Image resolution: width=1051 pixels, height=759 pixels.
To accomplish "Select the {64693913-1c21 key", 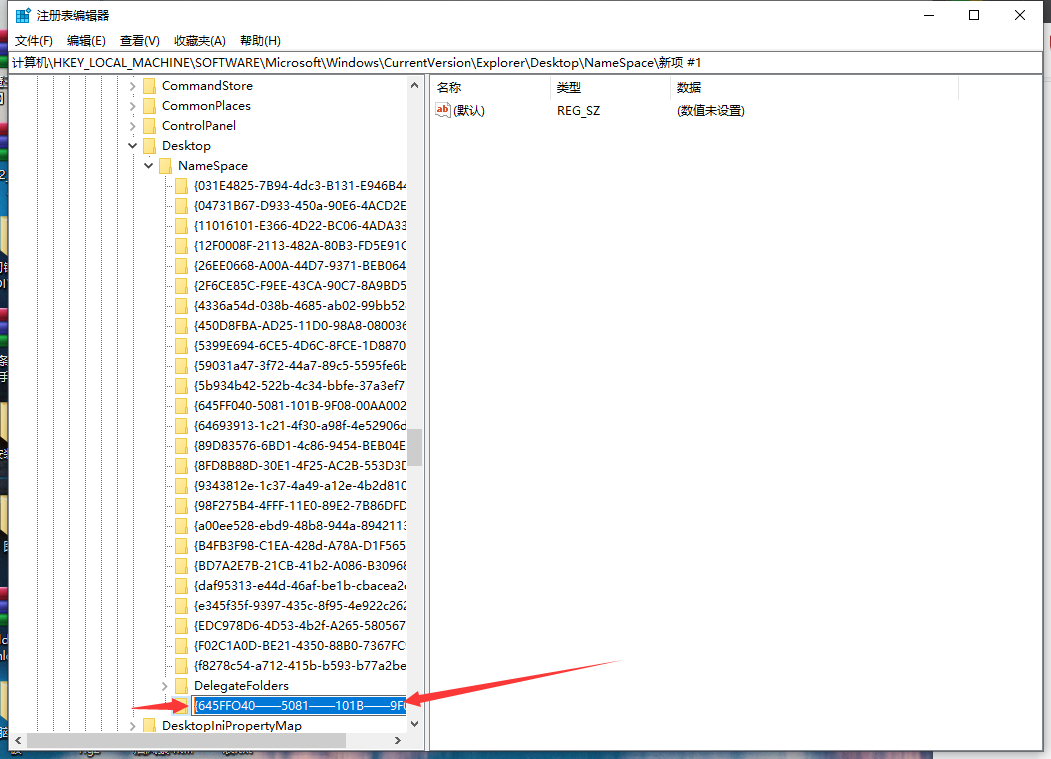I will 300,426.
